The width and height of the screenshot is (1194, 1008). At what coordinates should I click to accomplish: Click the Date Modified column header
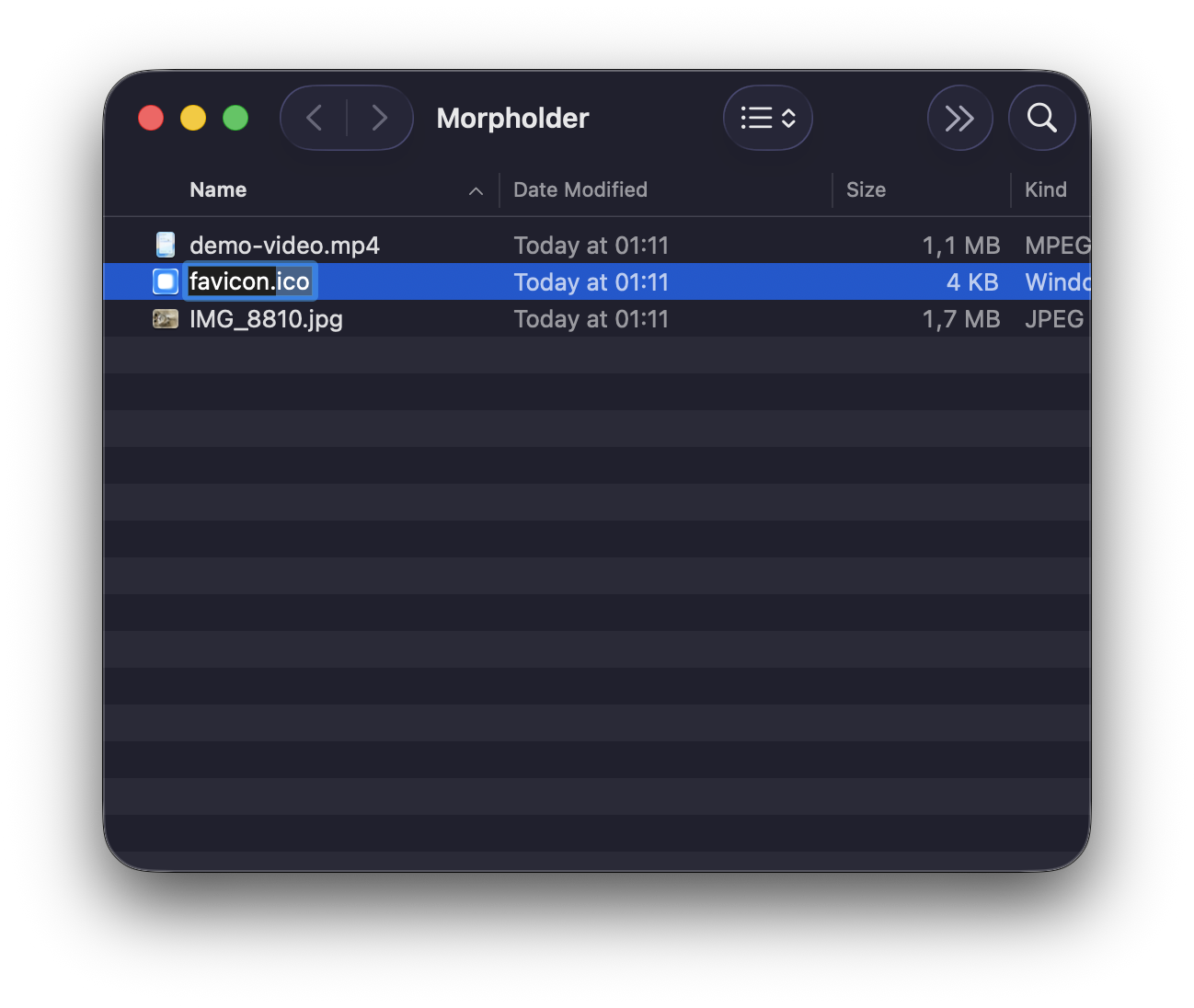point(580,189)
